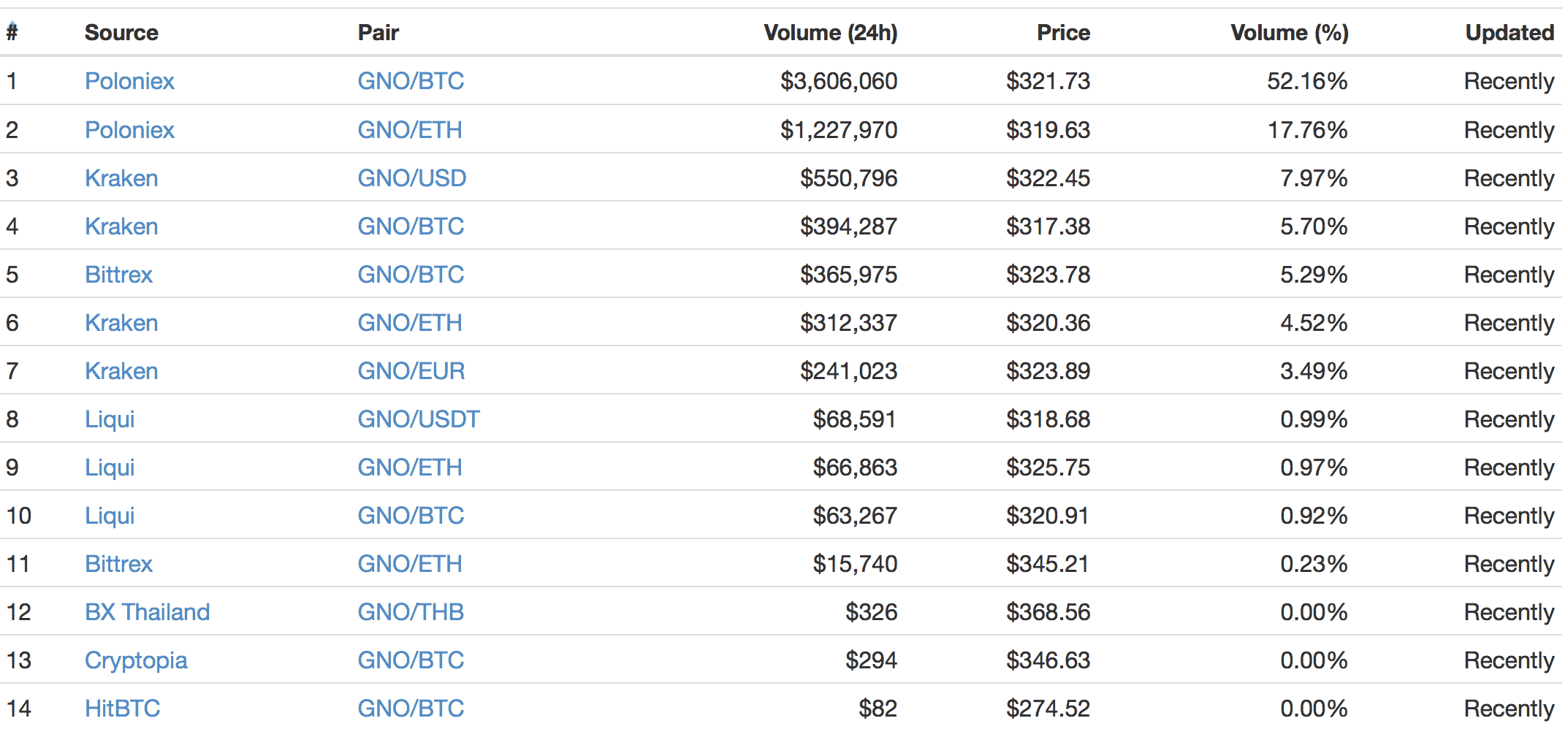1568x729 pixels.
Task: Click Kraken source link in GNO/USD row
Action: pyautogui.click(x=121, y=178)
